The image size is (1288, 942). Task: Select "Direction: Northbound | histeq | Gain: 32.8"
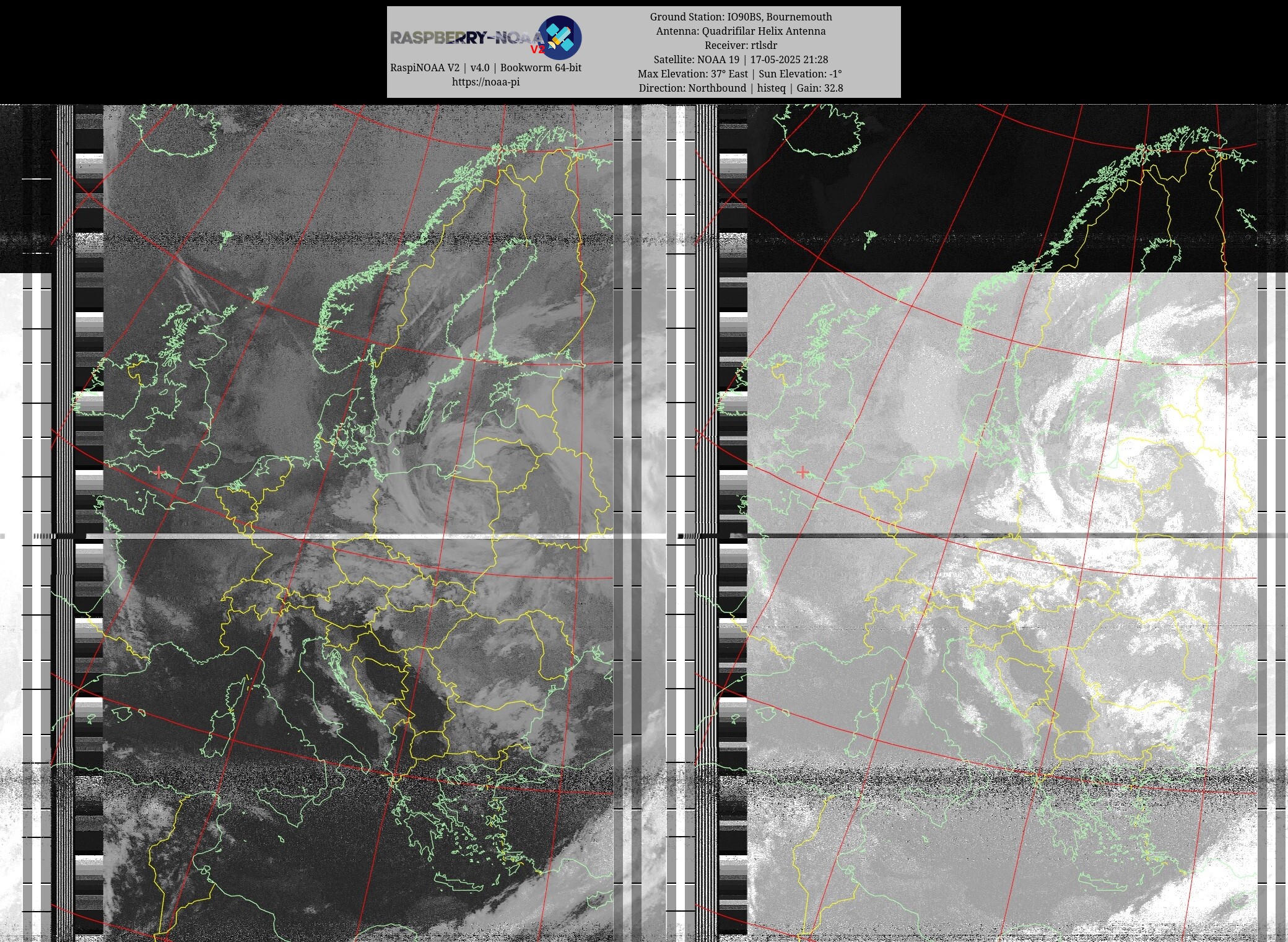point(741,88)
